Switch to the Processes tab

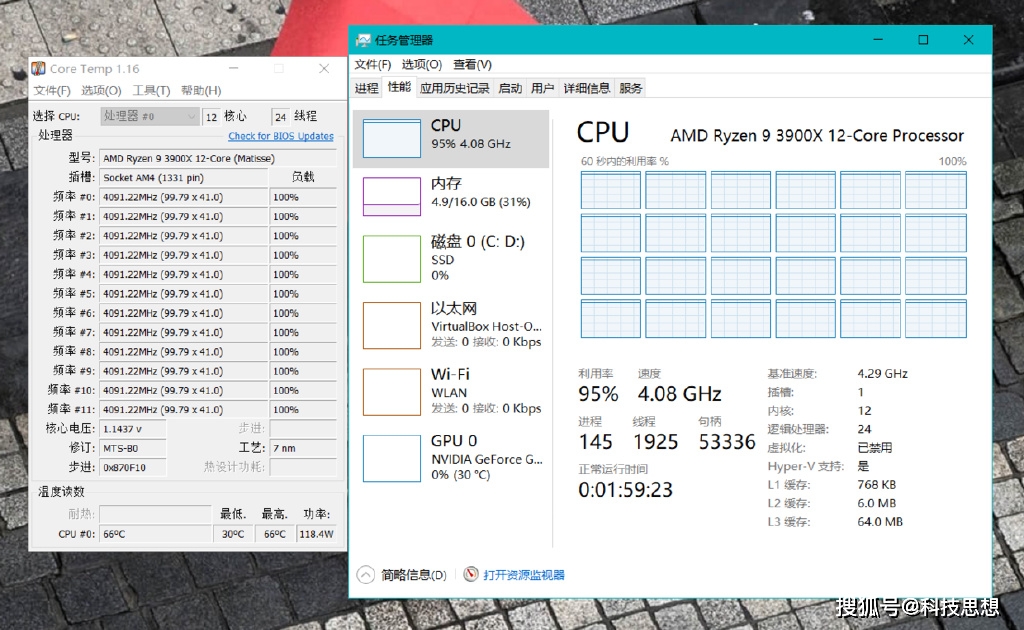point(366,88)
